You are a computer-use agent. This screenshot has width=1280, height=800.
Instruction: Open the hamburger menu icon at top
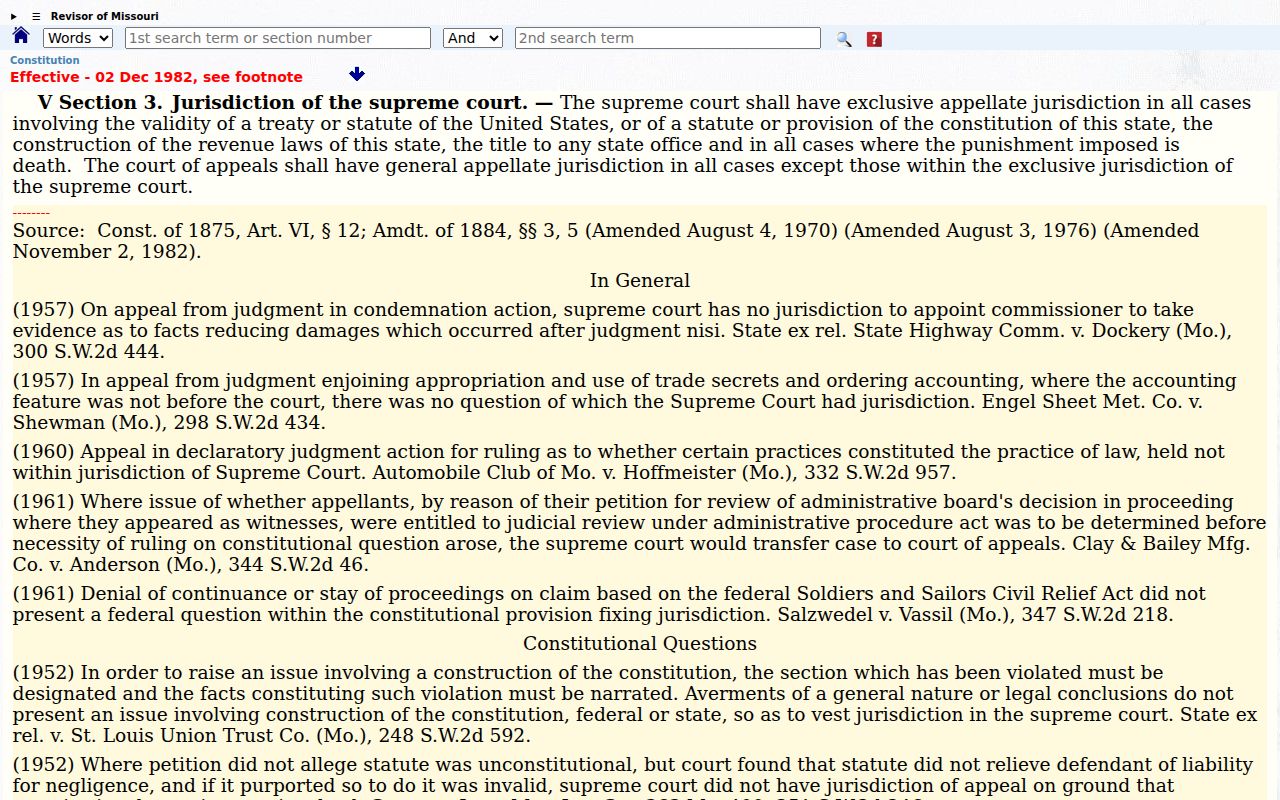click(x=36, y=16)
